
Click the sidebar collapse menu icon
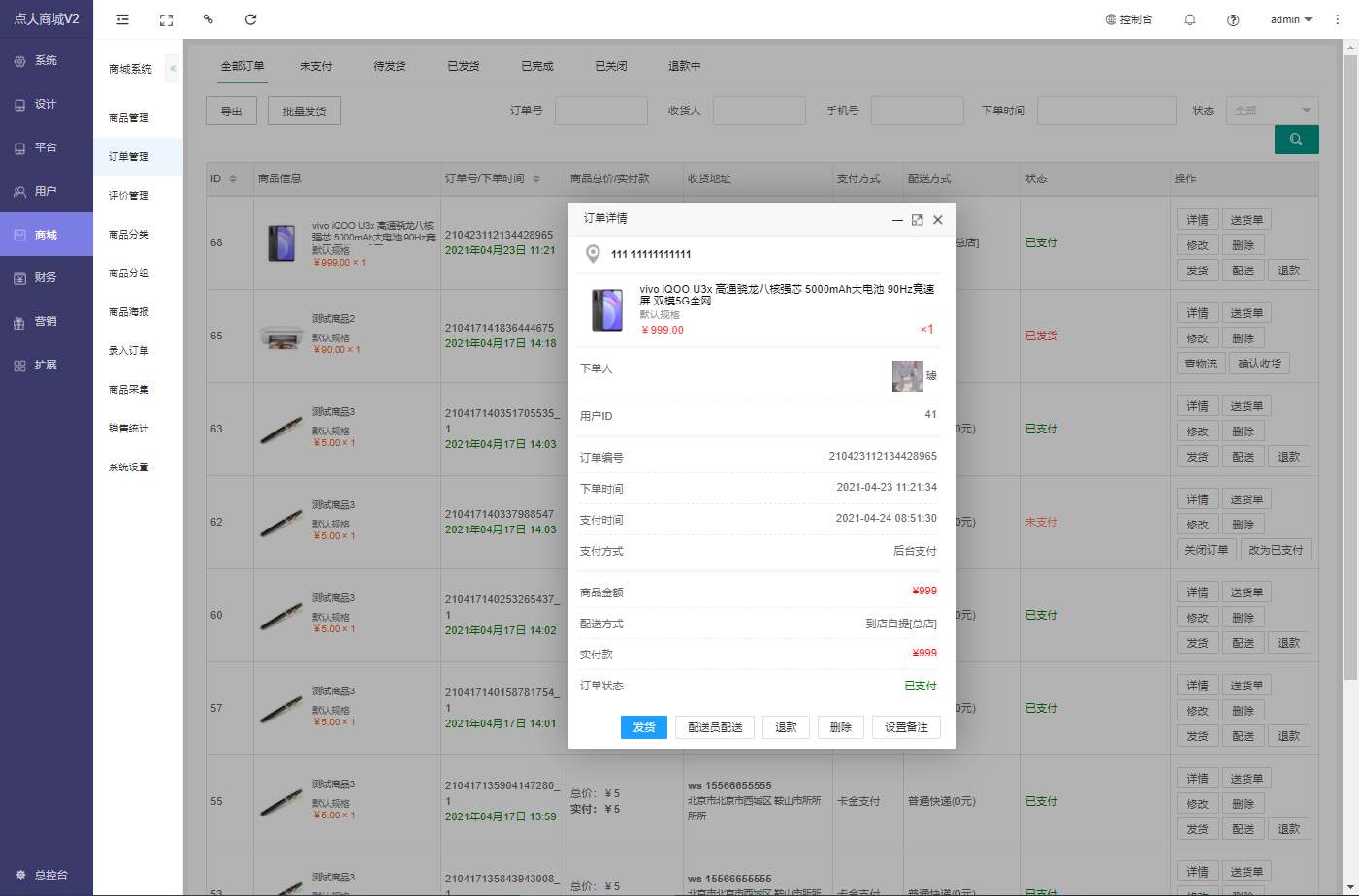(x=122, y=19)
